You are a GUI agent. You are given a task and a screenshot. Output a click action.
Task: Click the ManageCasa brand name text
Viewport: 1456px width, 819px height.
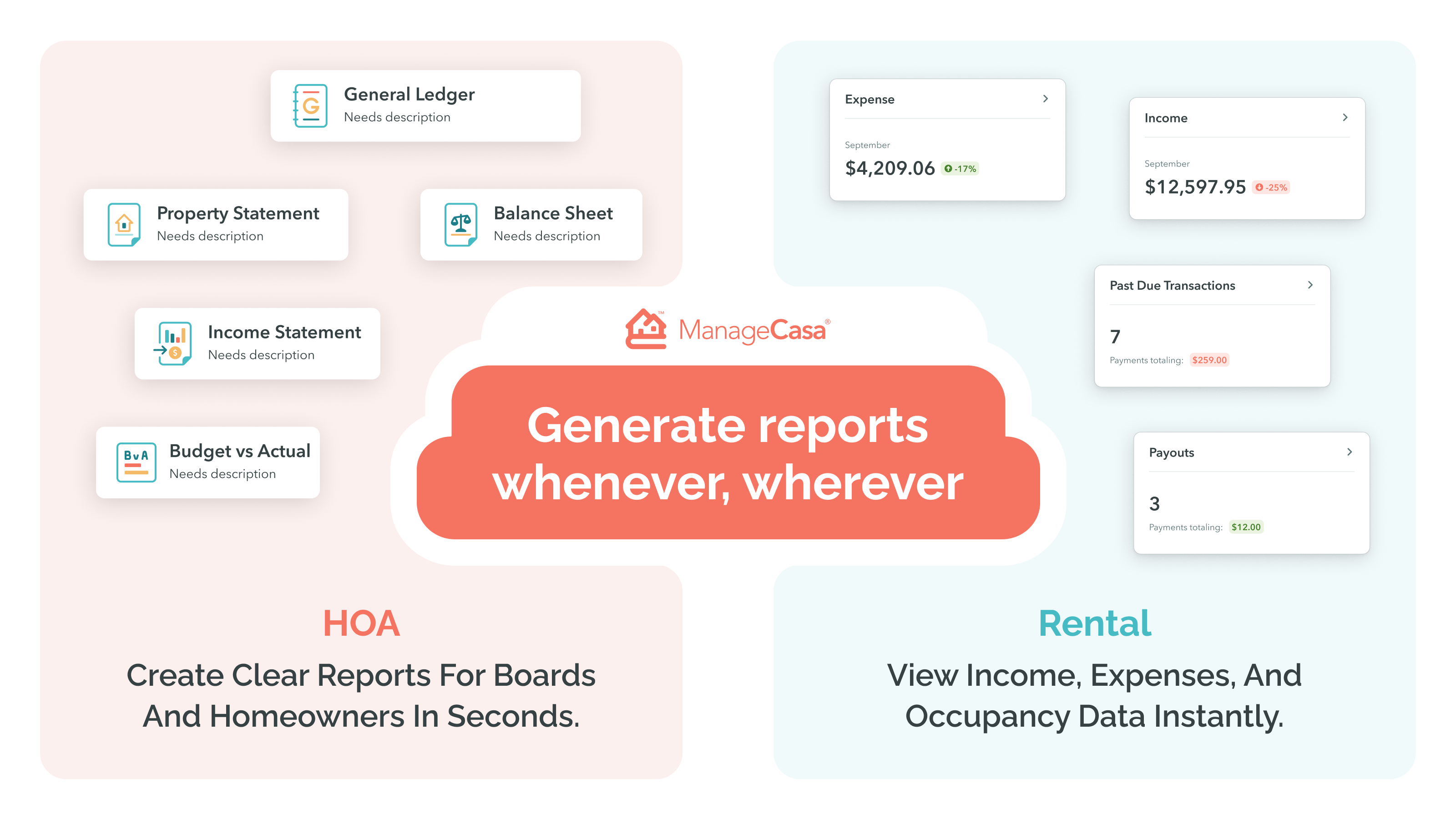(x=752, y=331)
